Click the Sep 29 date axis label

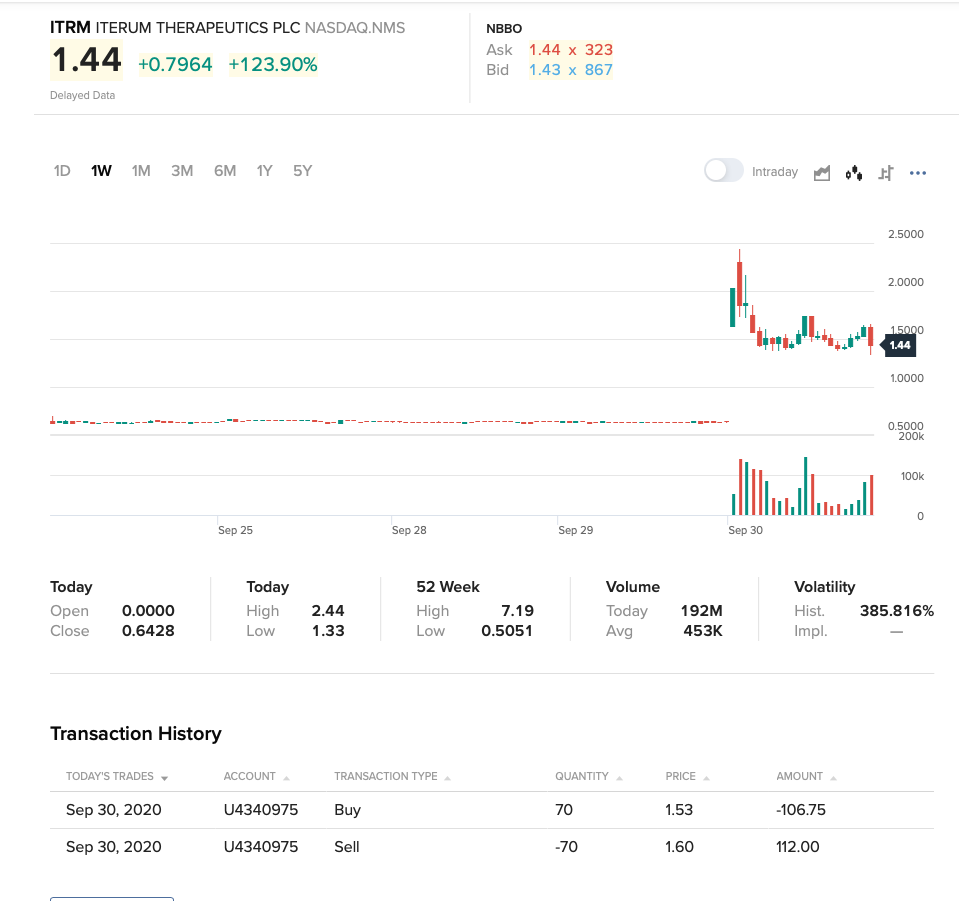click(x=576, y=530)
